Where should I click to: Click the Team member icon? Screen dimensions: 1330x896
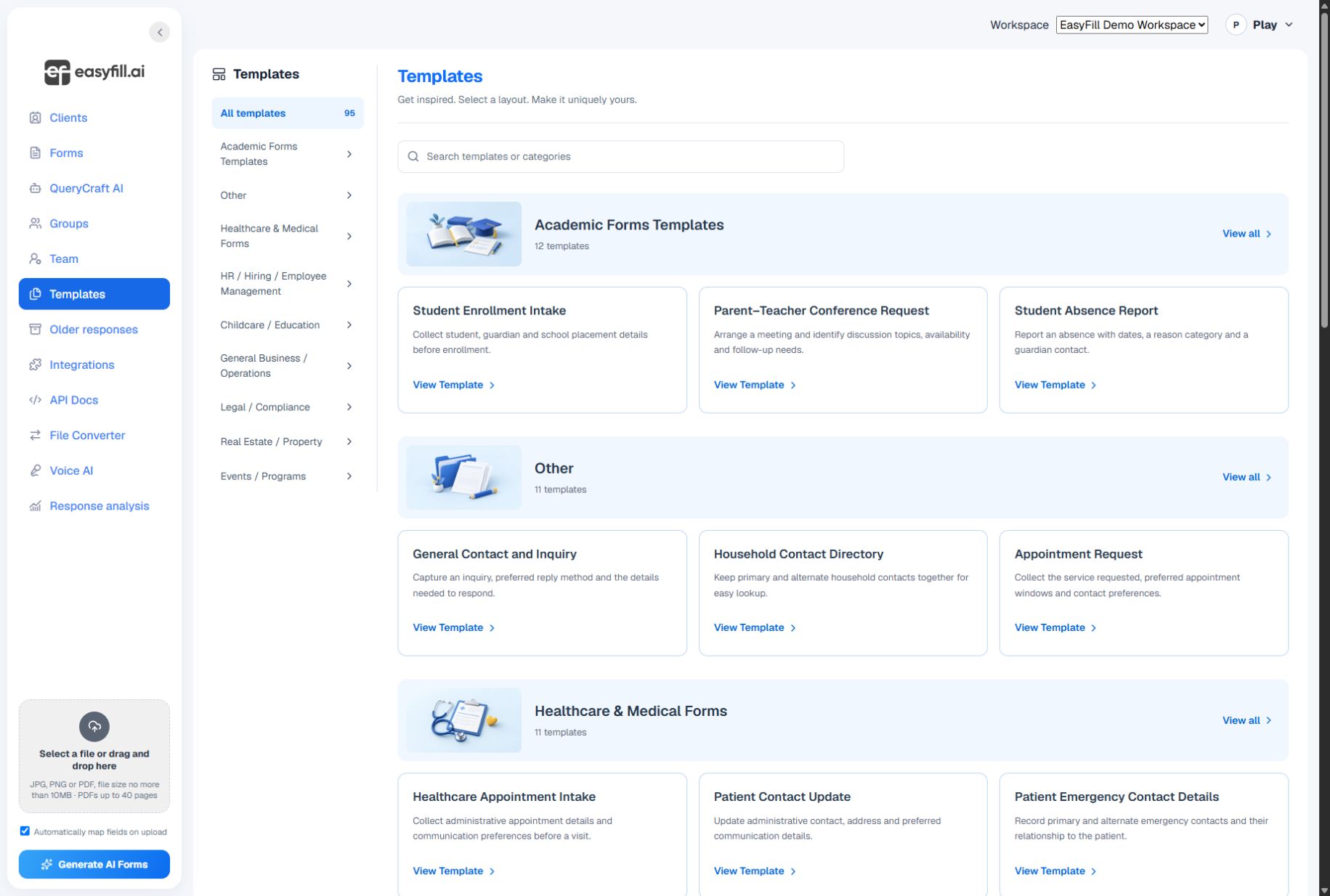(35, 258)
